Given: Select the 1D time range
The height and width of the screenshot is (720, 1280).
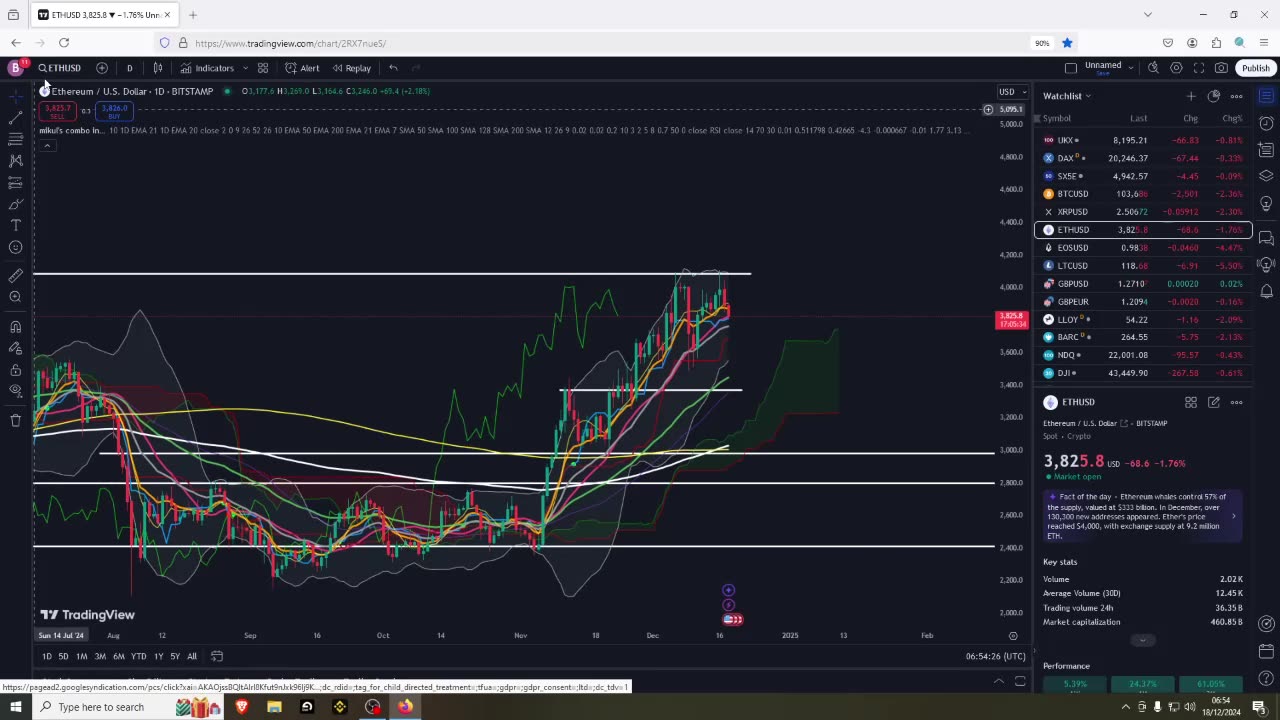Looking at the screenshot, I should coord(46,656).
